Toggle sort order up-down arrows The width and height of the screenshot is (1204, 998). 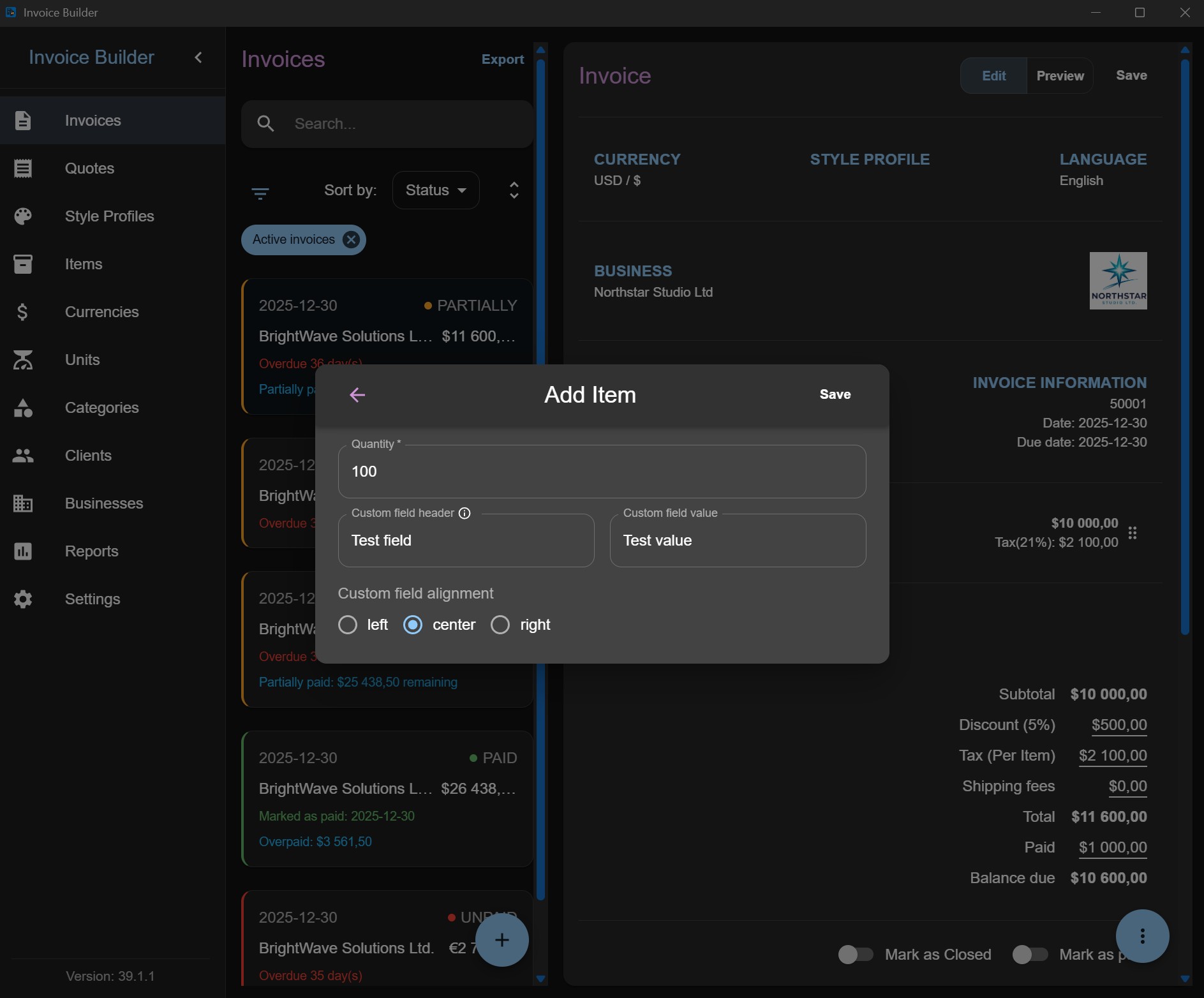(x=514, y=190)
